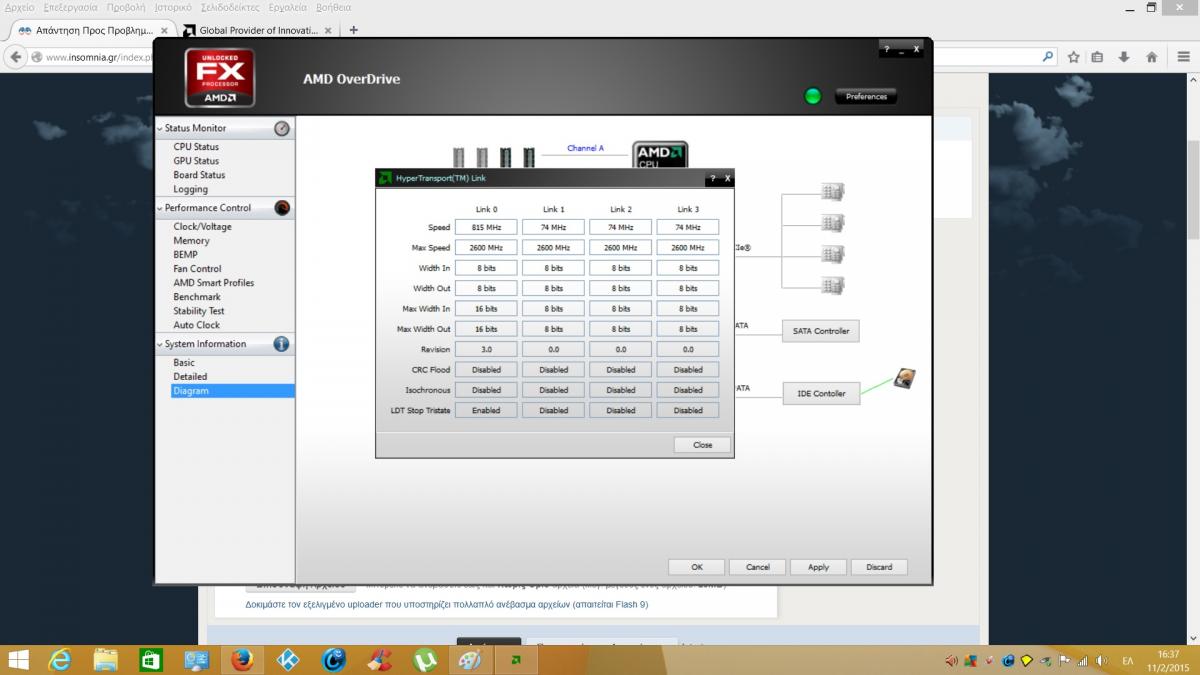Open Firefox Εργαλεία menu
The width and height of the screenshot is (1200, 675).
tap(288, 7)
